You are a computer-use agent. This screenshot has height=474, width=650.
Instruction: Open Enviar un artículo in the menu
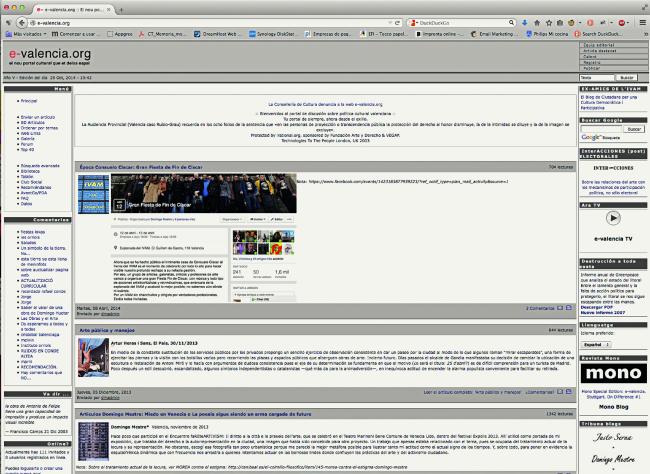coord(38,117)
